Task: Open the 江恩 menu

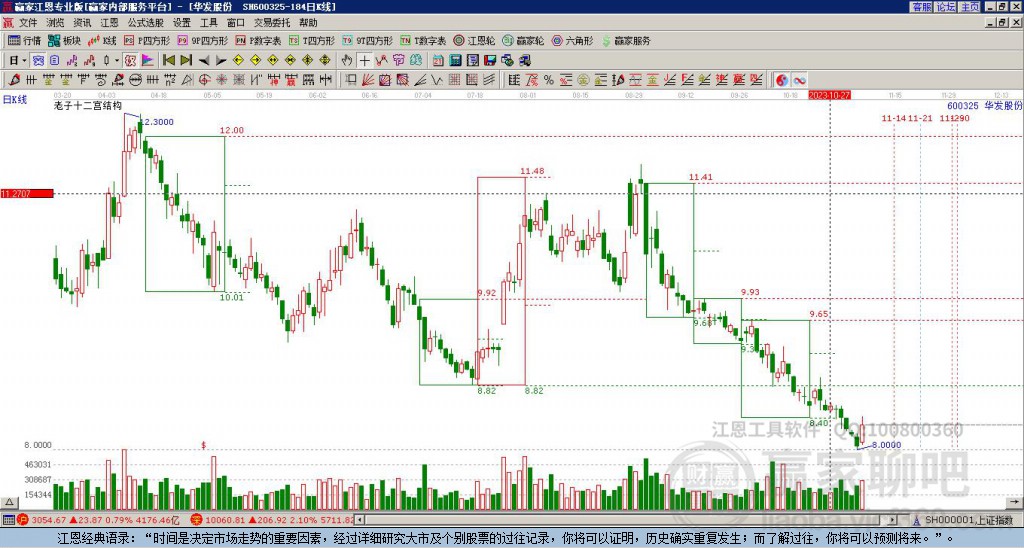Action: [109, 23]
